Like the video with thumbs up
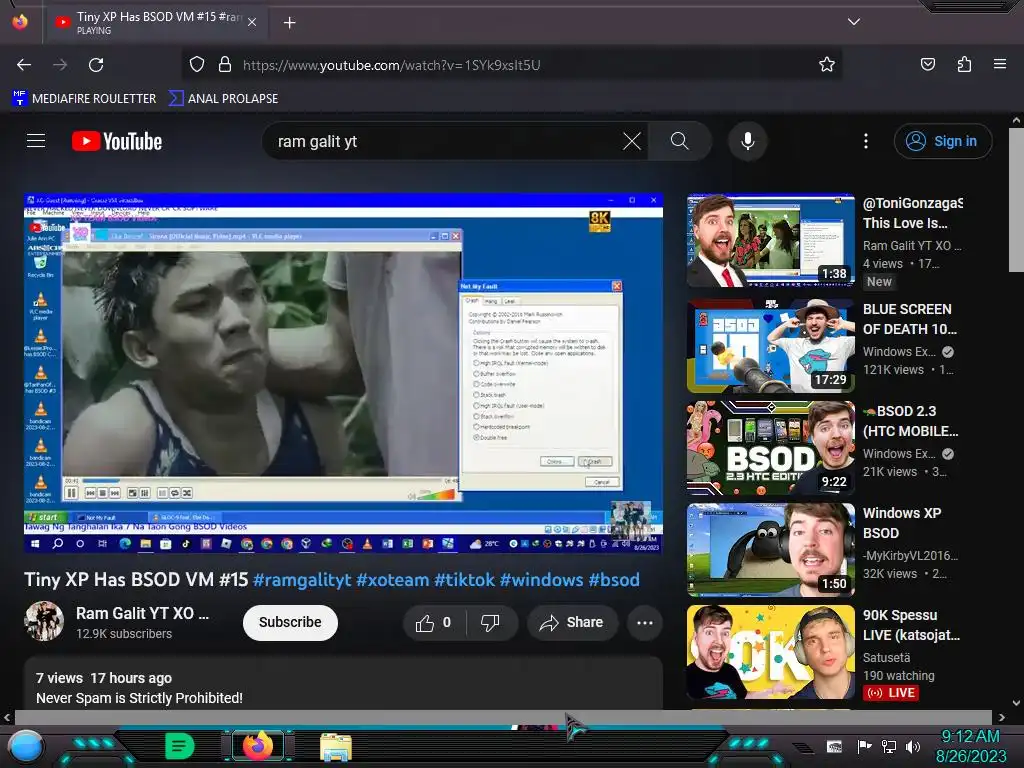The width and height of the screenshot is (1024, 768). click(434, 623)
